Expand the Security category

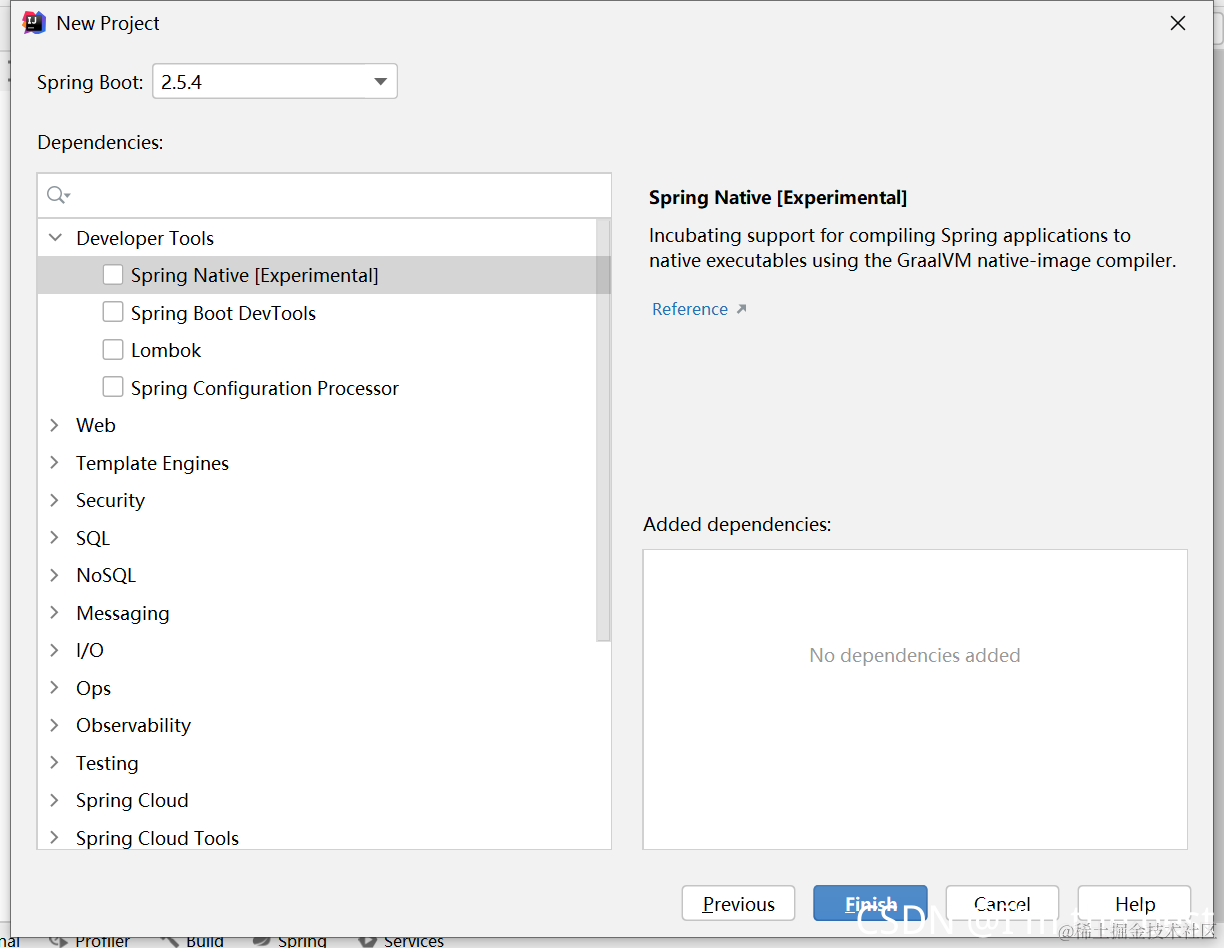click(x=55, y=500)
